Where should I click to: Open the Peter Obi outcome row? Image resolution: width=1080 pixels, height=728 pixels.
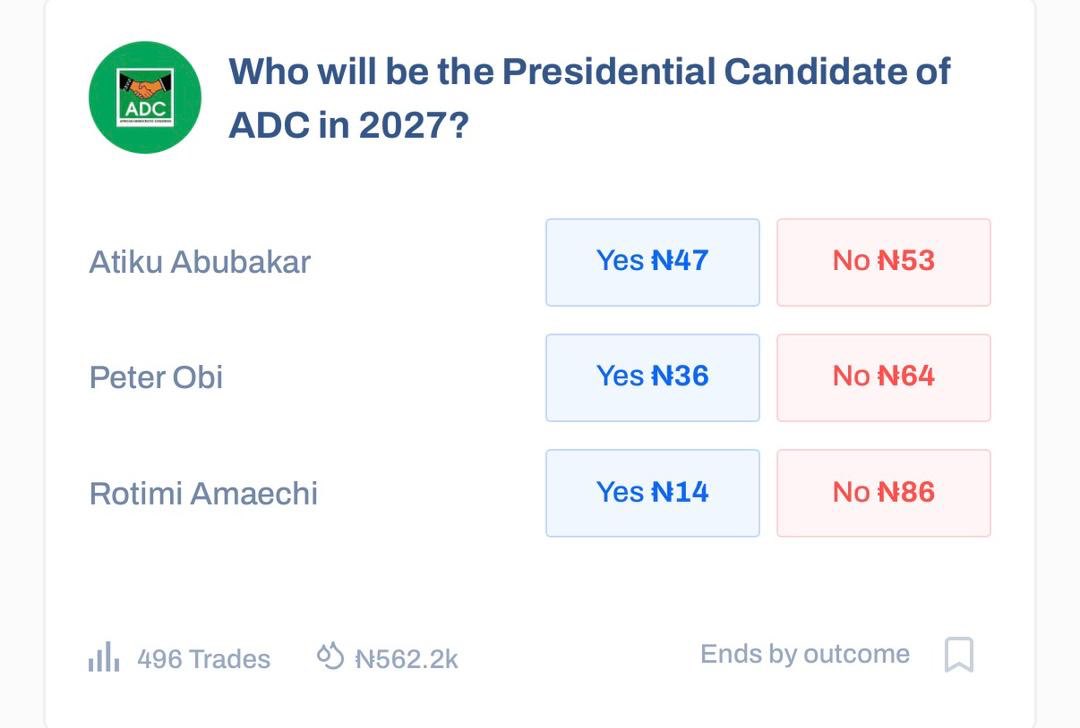156,377
